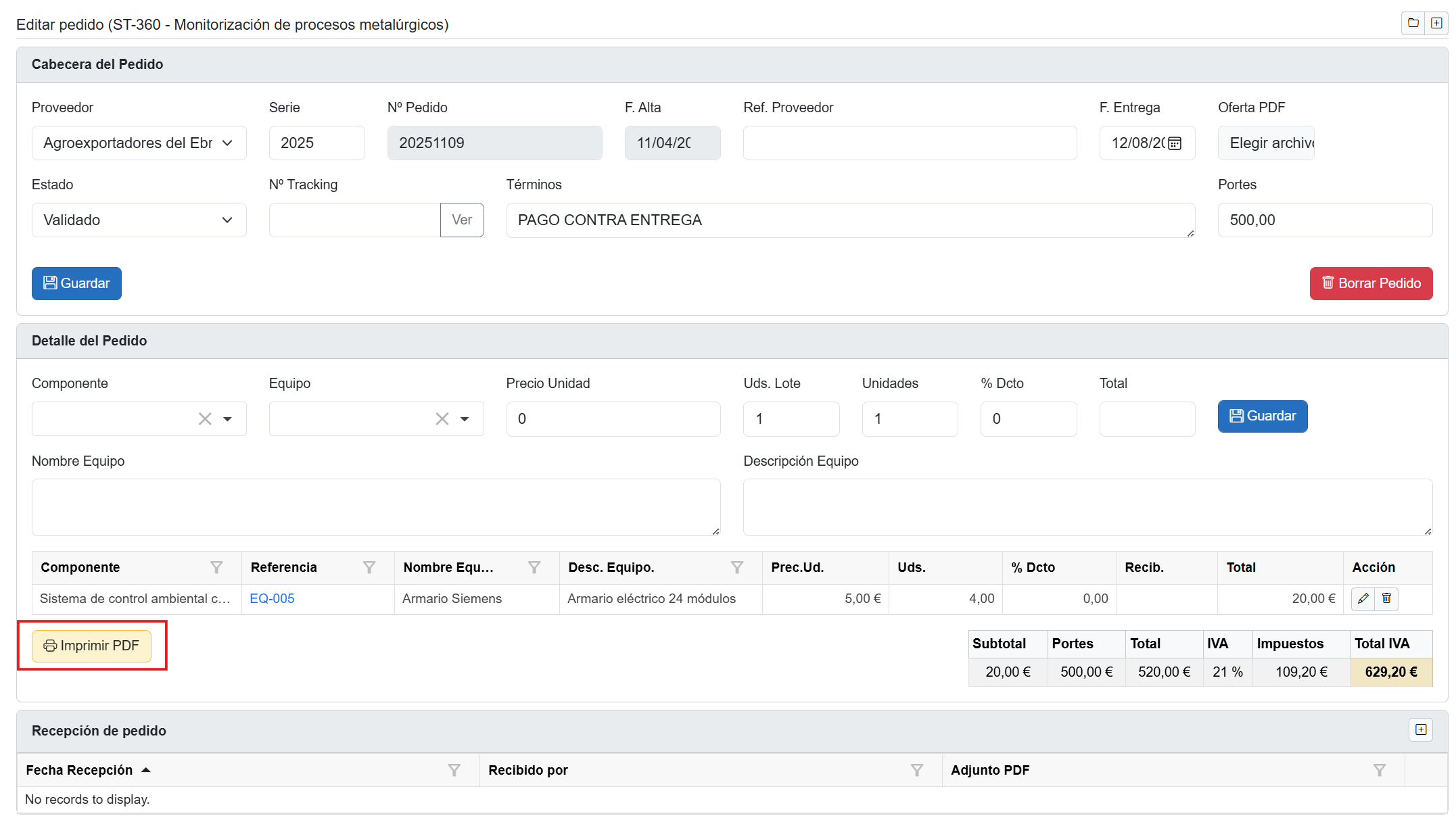Click the red Borrar Pedido button
The image size is (1456, 820).
pos(1371,283)
